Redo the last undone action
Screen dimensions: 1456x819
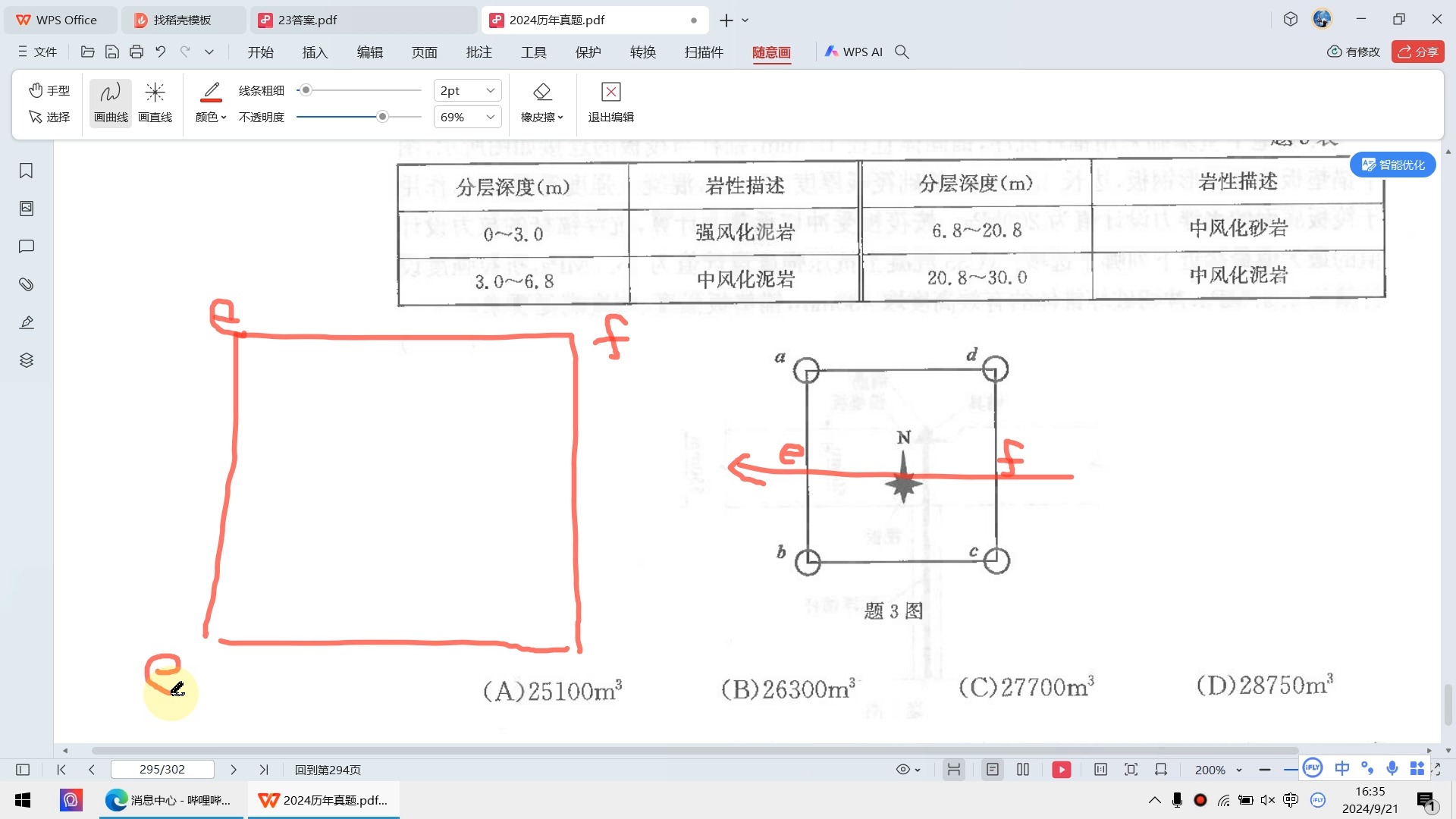(185, 52)
